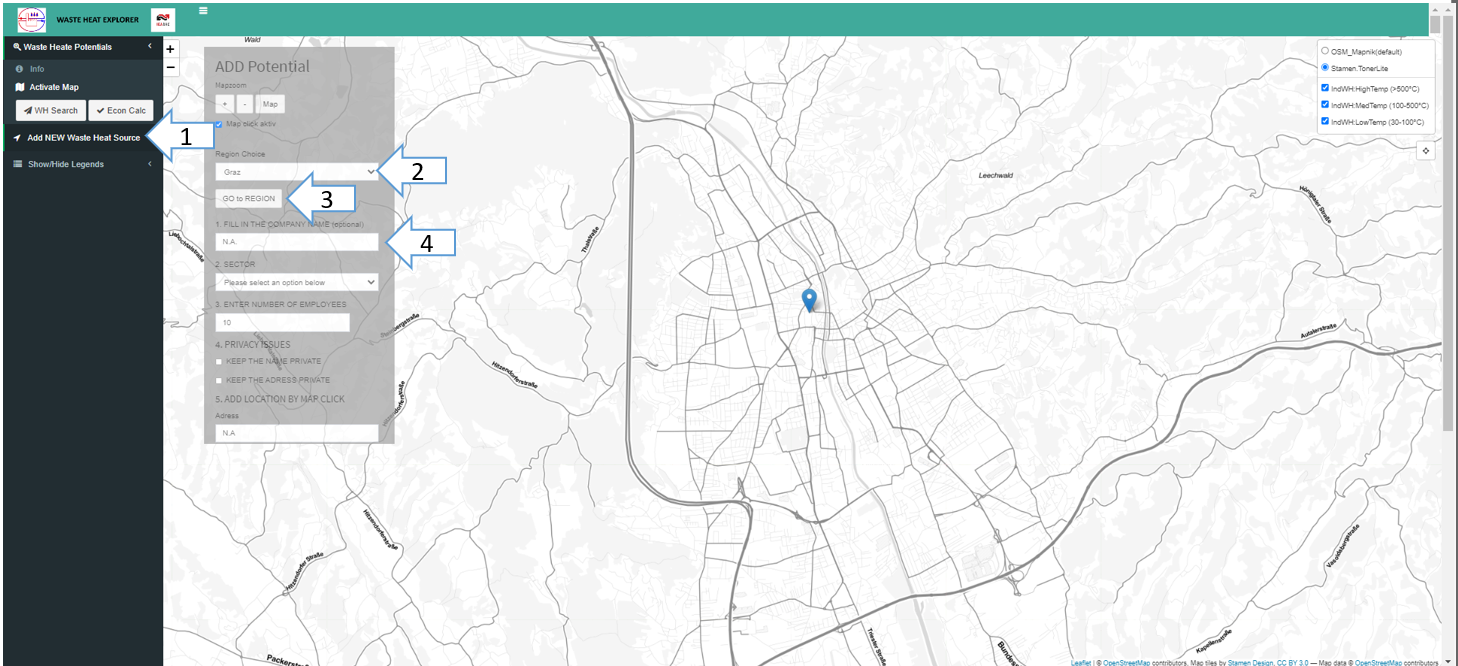
Task: Toggle the IndWH:HighTemp (>500°C) layer
Action: tap(1325, 88)
